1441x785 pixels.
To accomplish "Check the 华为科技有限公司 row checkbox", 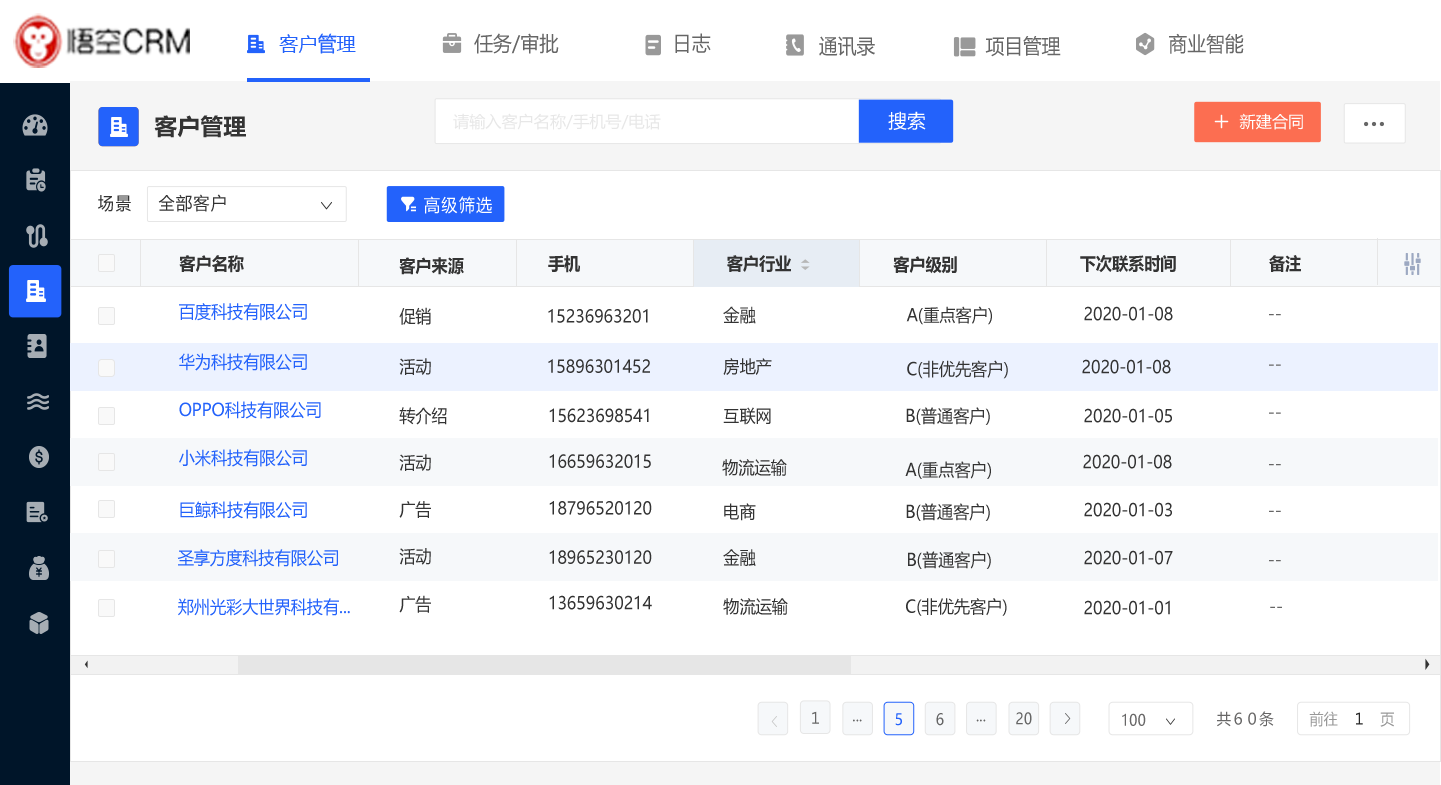I will tap(106, 368).
